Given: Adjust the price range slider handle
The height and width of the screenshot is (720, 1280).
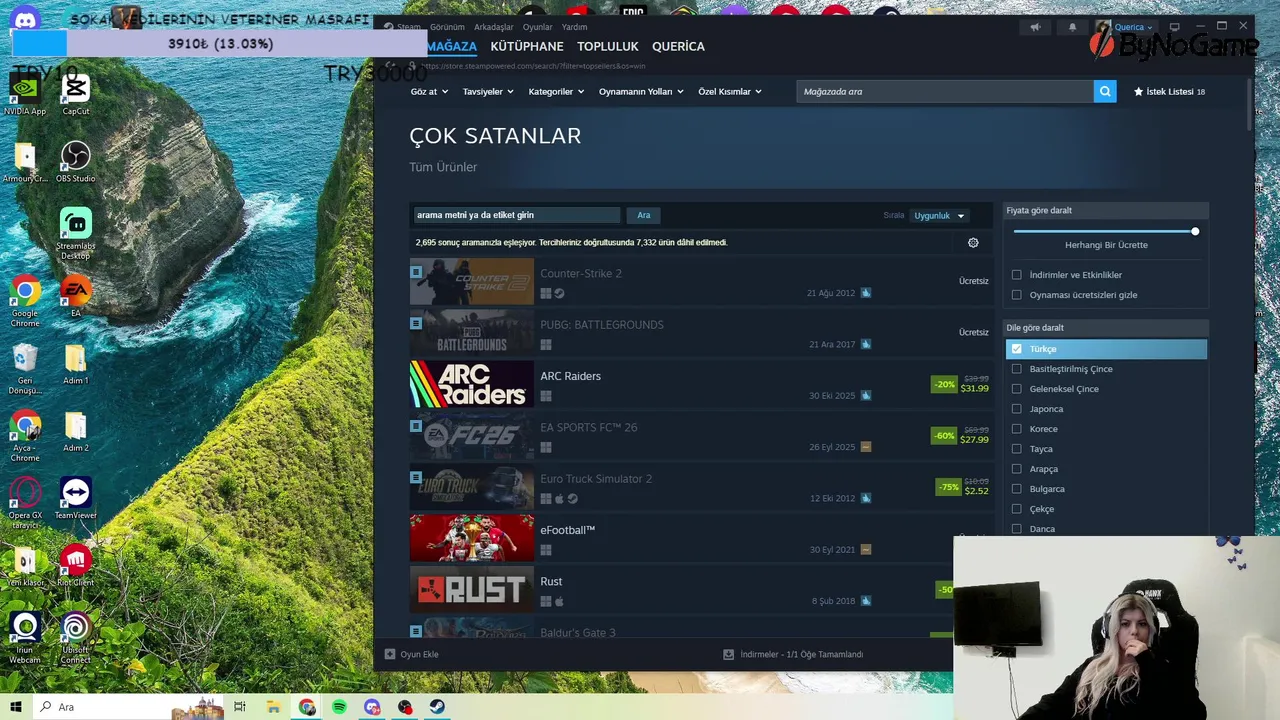Looking at the screenshot, I should click(x=1195, y=231).
